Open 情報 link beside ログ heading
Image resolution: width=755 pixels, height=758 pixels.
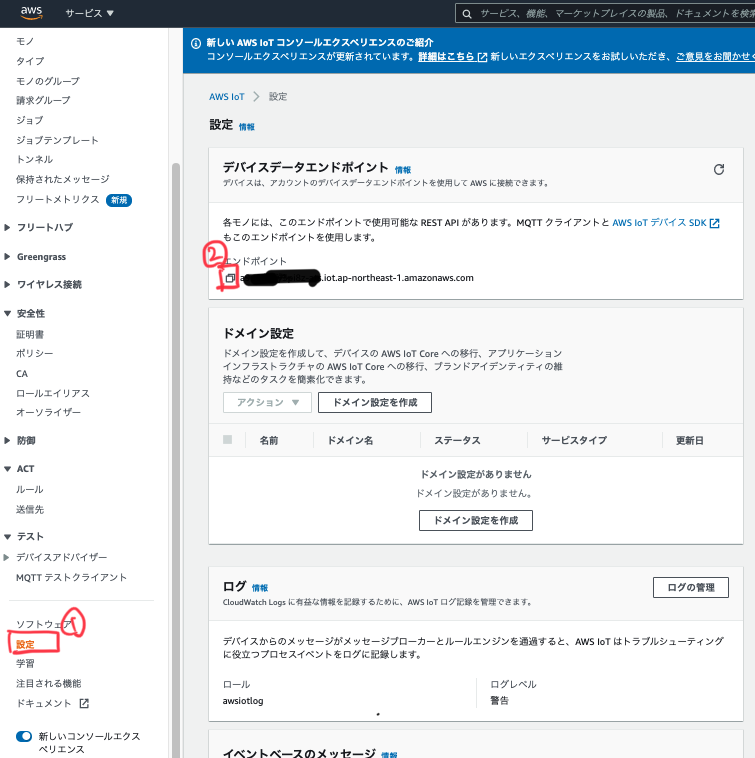260,588
